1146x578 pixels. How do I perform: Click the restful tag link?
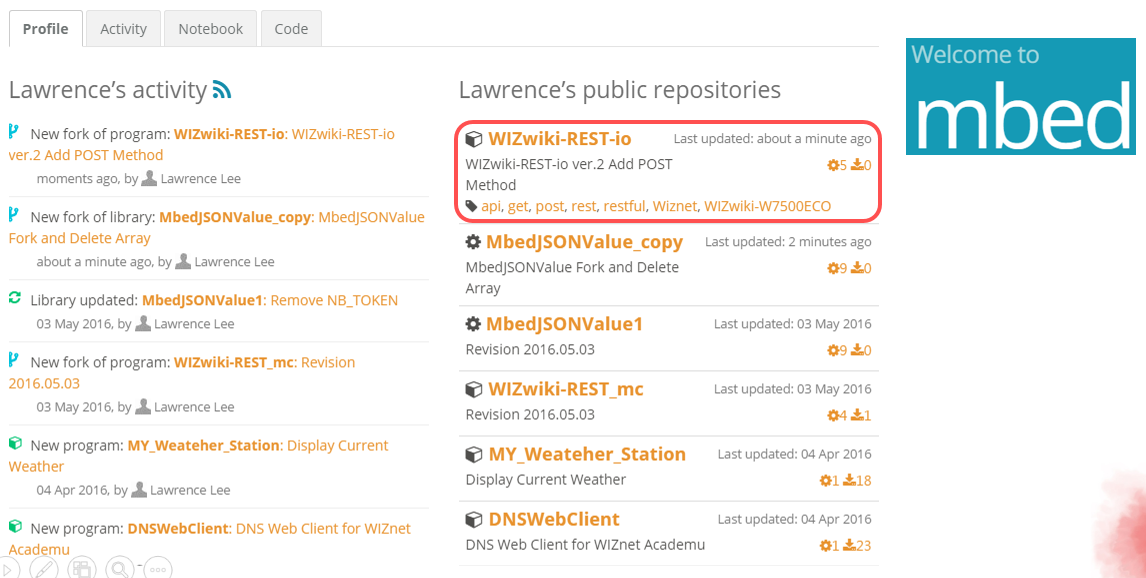click(624, 206)
